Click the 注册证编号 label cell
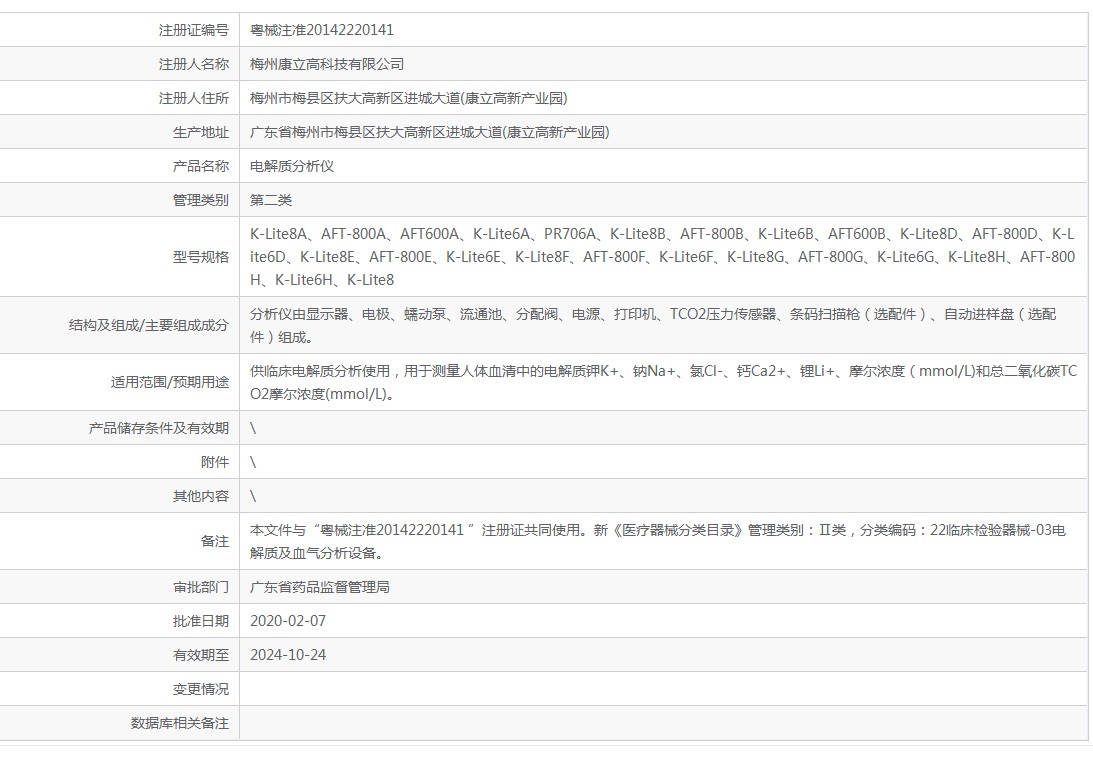 point(194,30)
